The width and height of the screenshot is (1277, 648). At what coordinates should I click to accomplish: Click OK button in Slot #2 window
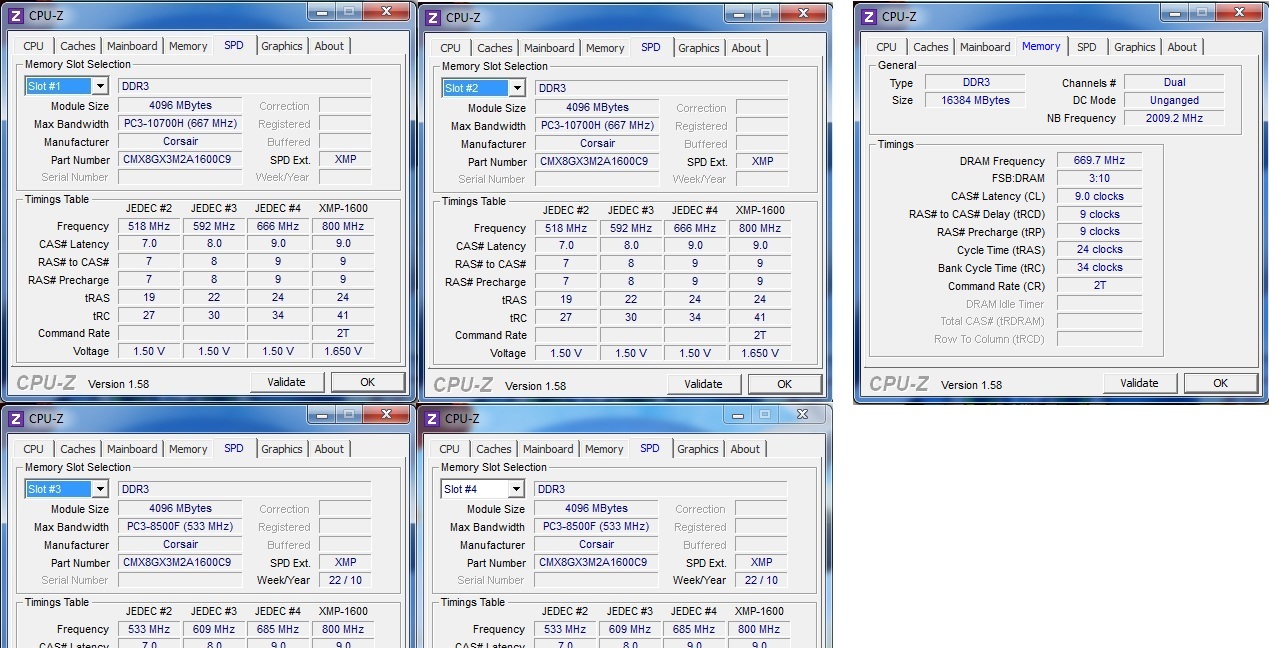pos(785,384)
